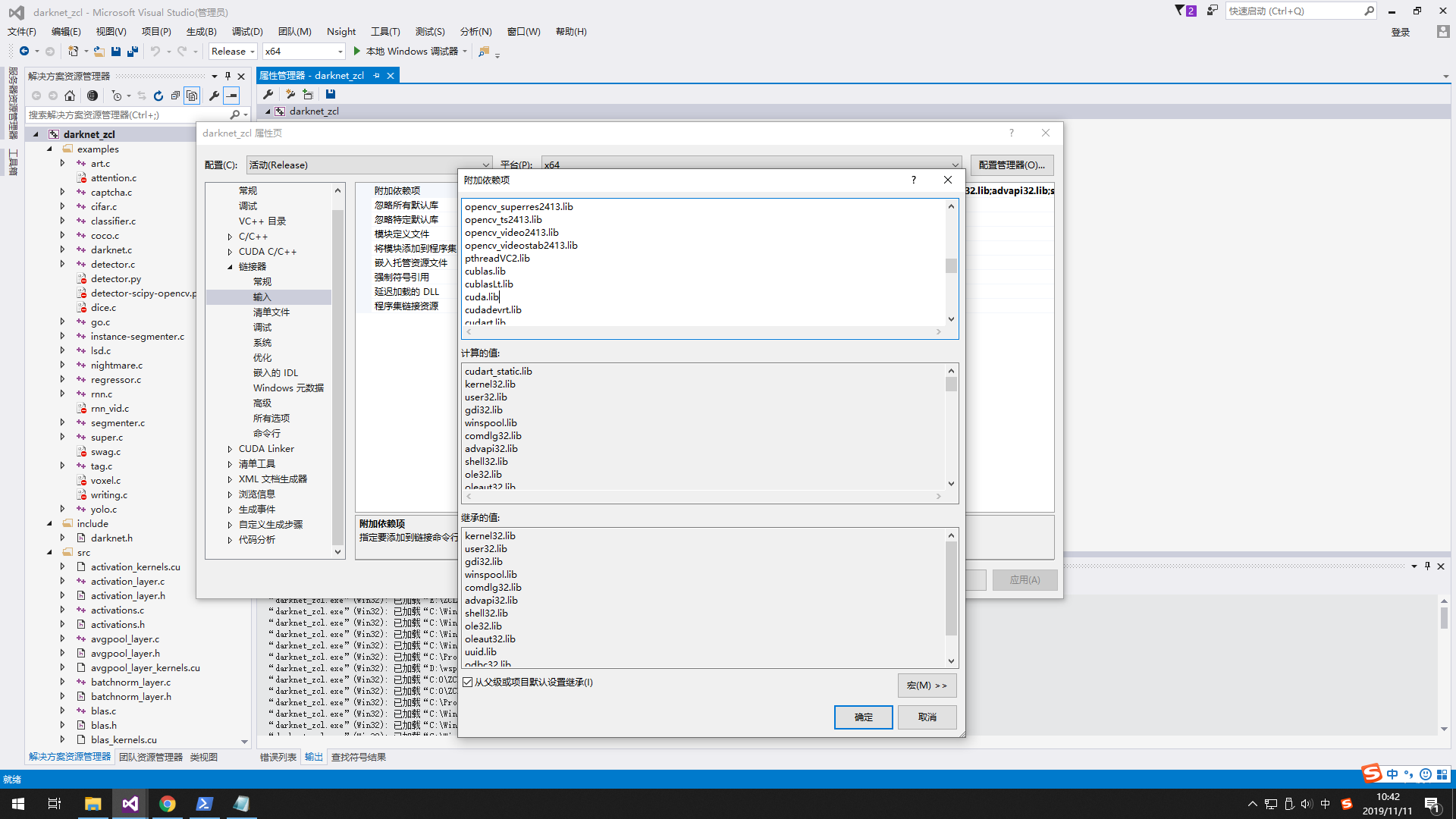Click 配置管理器(O)... button
The width and height of the screenshot is (1456, 819).
click(1012, 165)
